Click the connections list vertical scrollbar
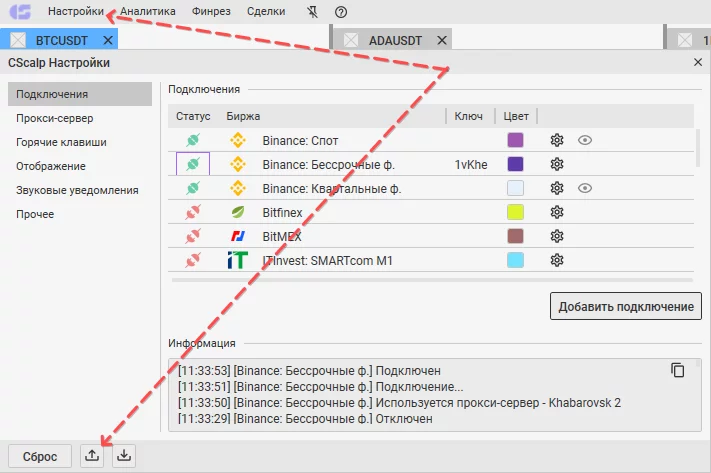 tap(697, 147)
